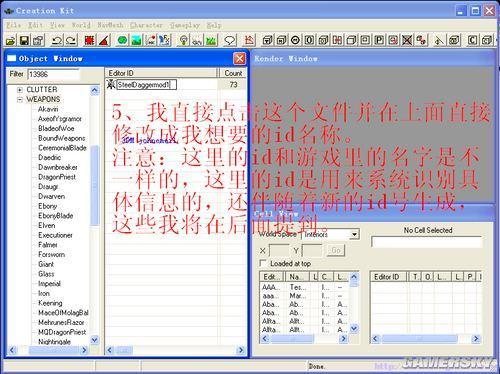
Task: Click the landscape heightmap toolbar icon
Action: click(136, 41)
